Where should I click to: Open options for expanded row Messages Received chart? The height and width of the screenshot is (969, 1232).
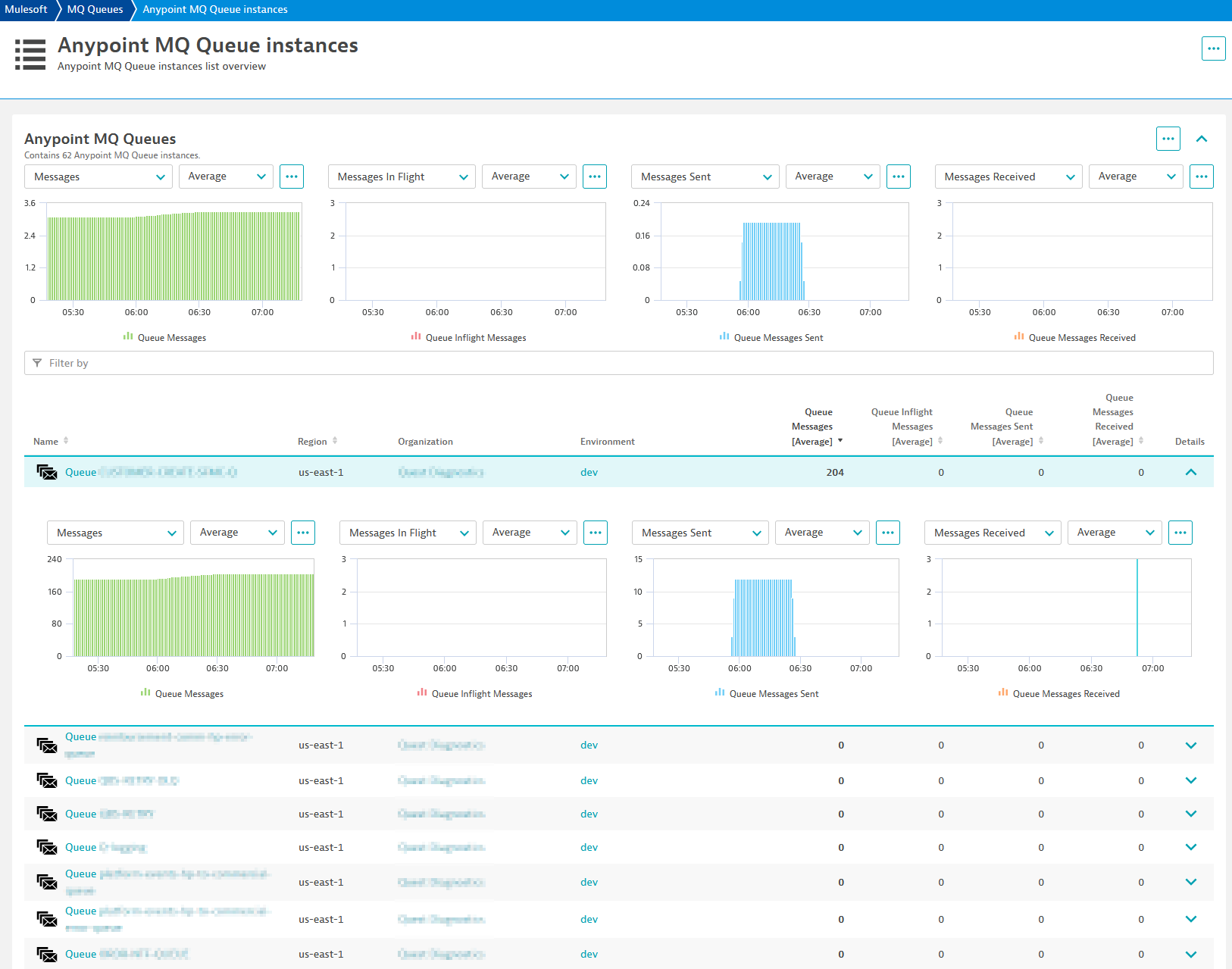click(x=1180, y=533)
